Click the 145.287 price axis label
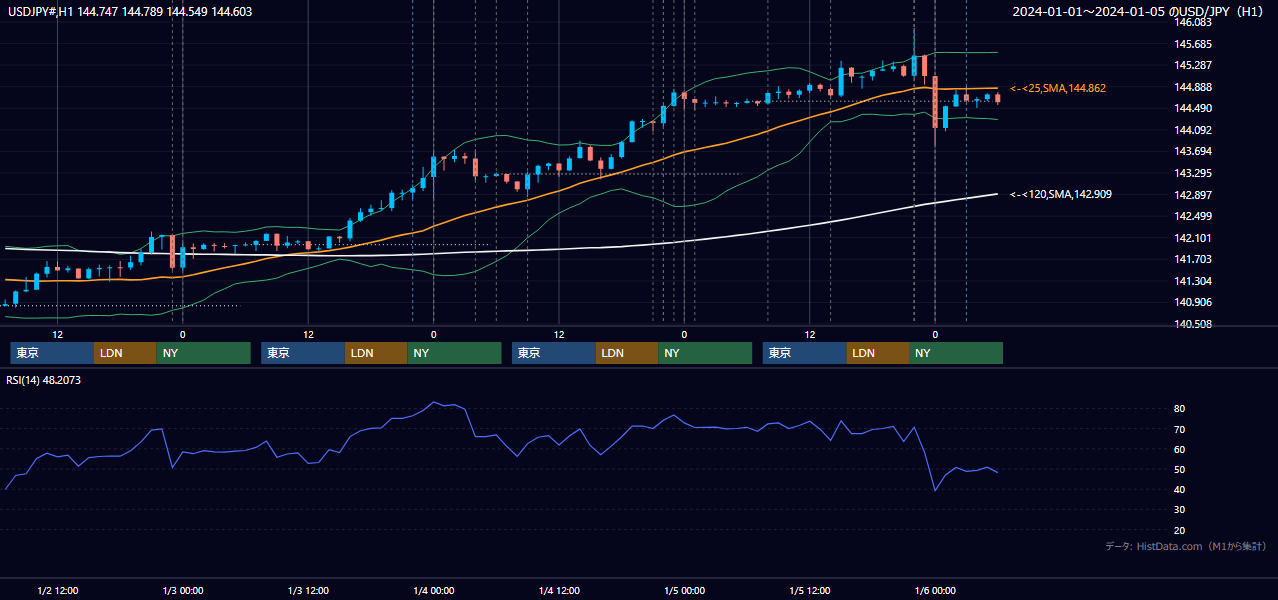 1194,65
